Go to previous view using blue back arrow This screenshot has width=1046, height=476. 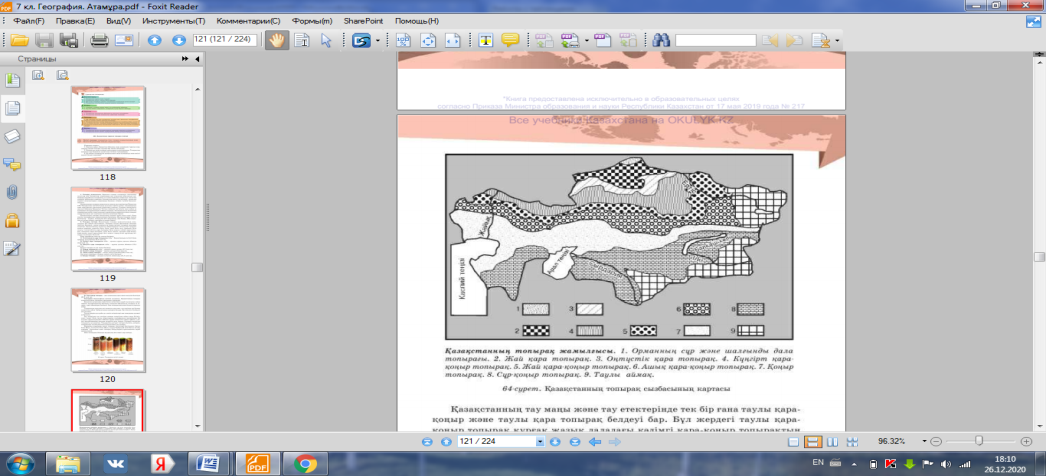pyautogui.click(x=594, y=441)
